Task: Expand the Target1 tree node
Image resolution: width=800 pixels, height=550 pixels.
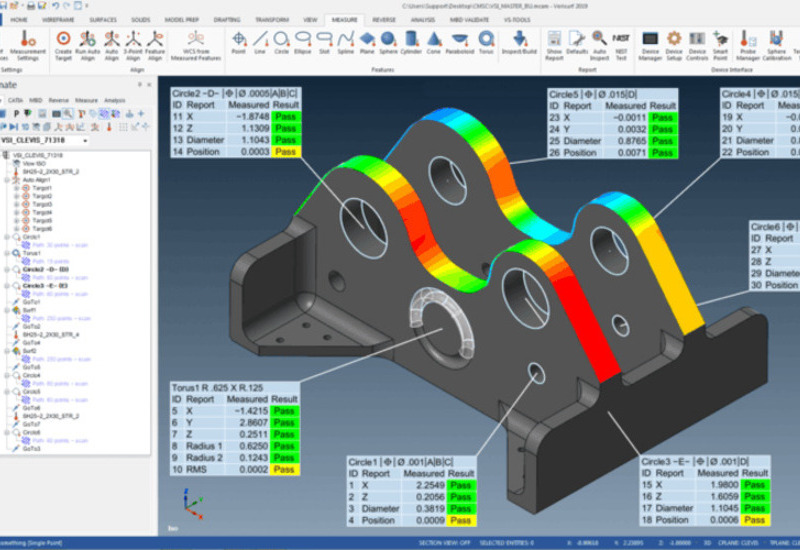Action: [x=17, y=188]
